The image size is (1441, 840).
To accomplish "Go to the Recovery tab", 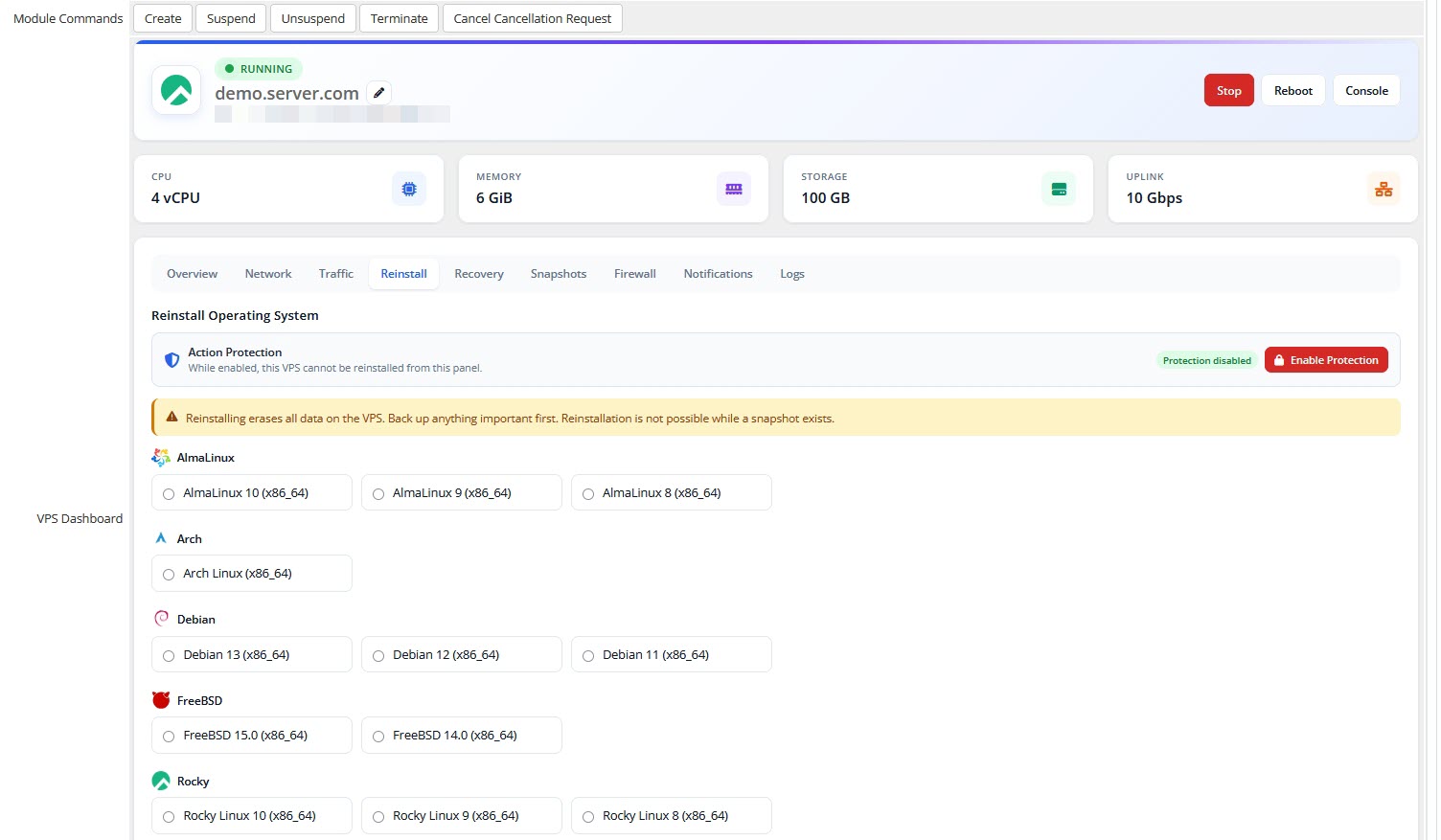I will click(479, 274).
